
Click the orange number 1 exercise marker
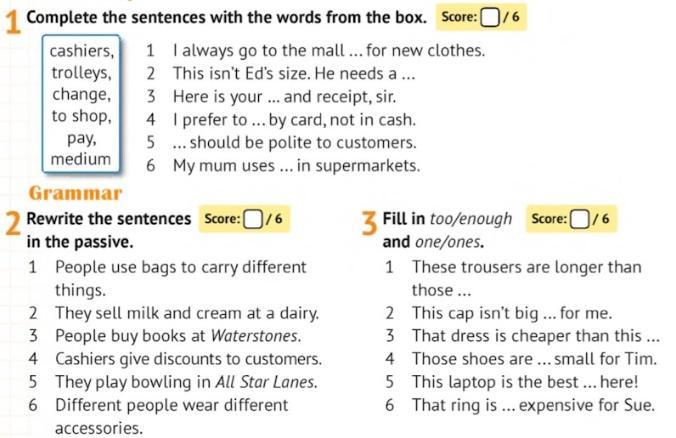pos(13,22)
